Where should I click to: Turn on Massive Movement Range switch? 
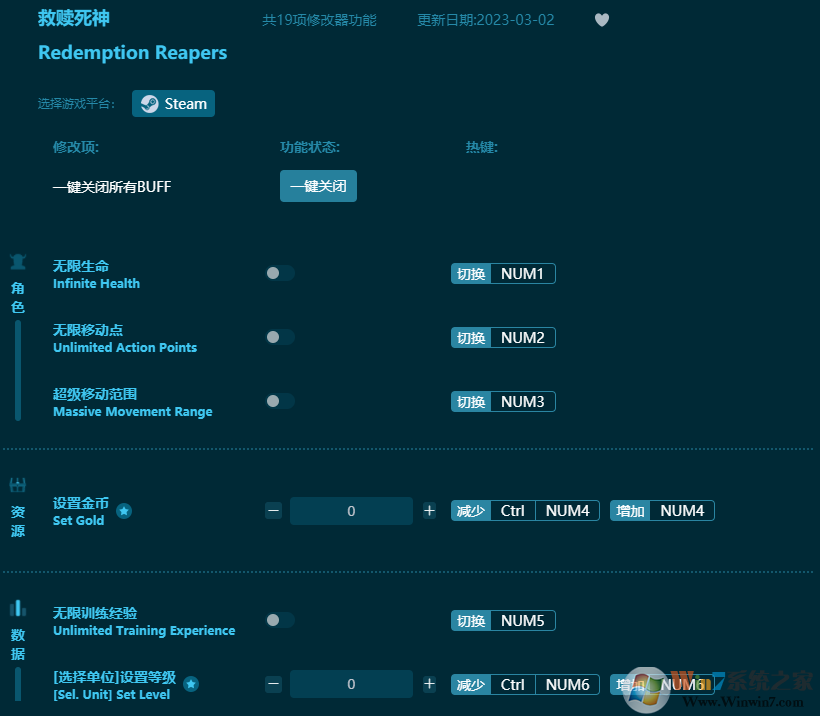[x=280, y=401]
